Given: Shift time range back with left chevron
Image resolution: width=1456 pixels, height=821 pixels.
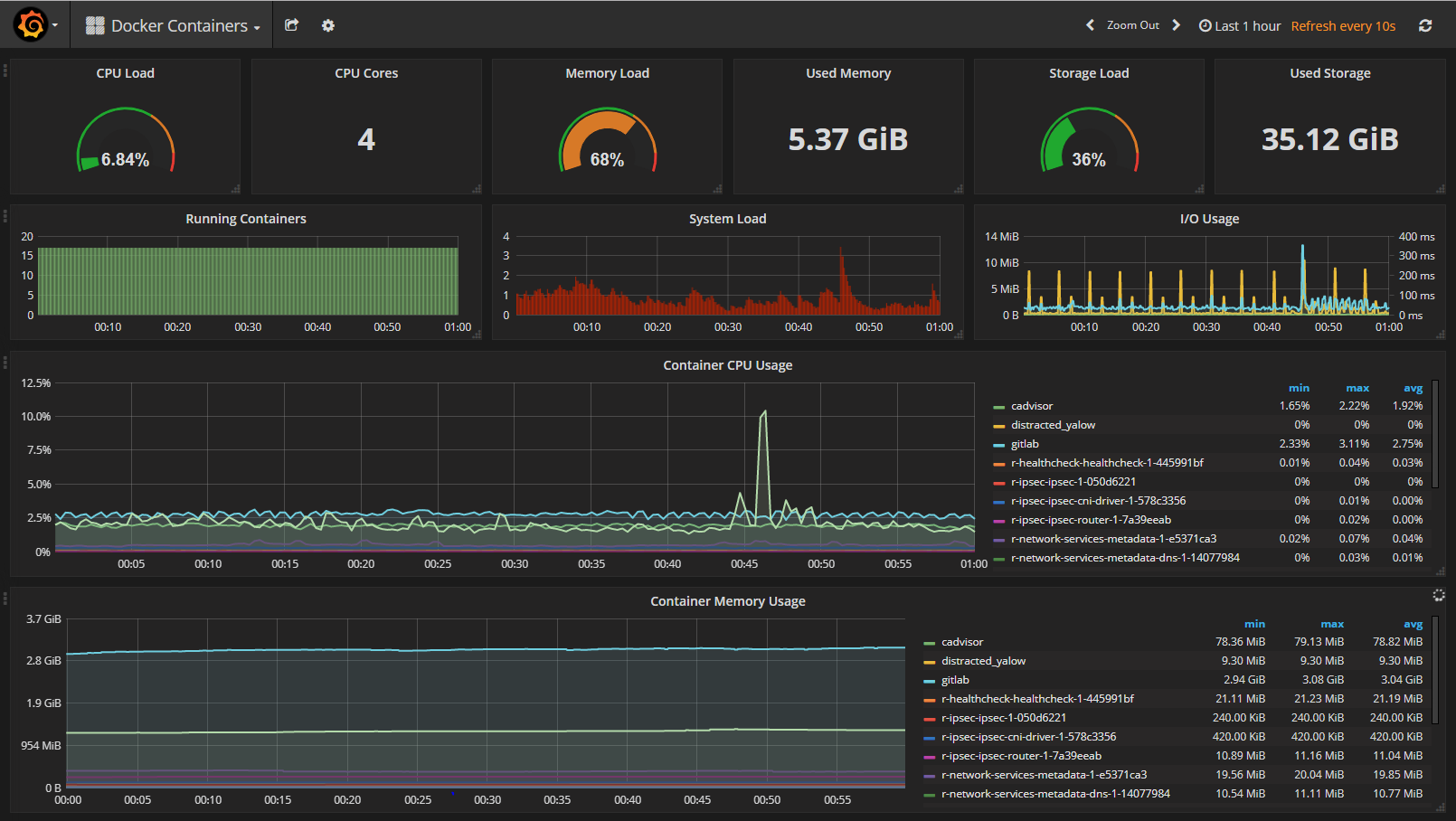Looking at the screenshot, I should pos(1090,25).
